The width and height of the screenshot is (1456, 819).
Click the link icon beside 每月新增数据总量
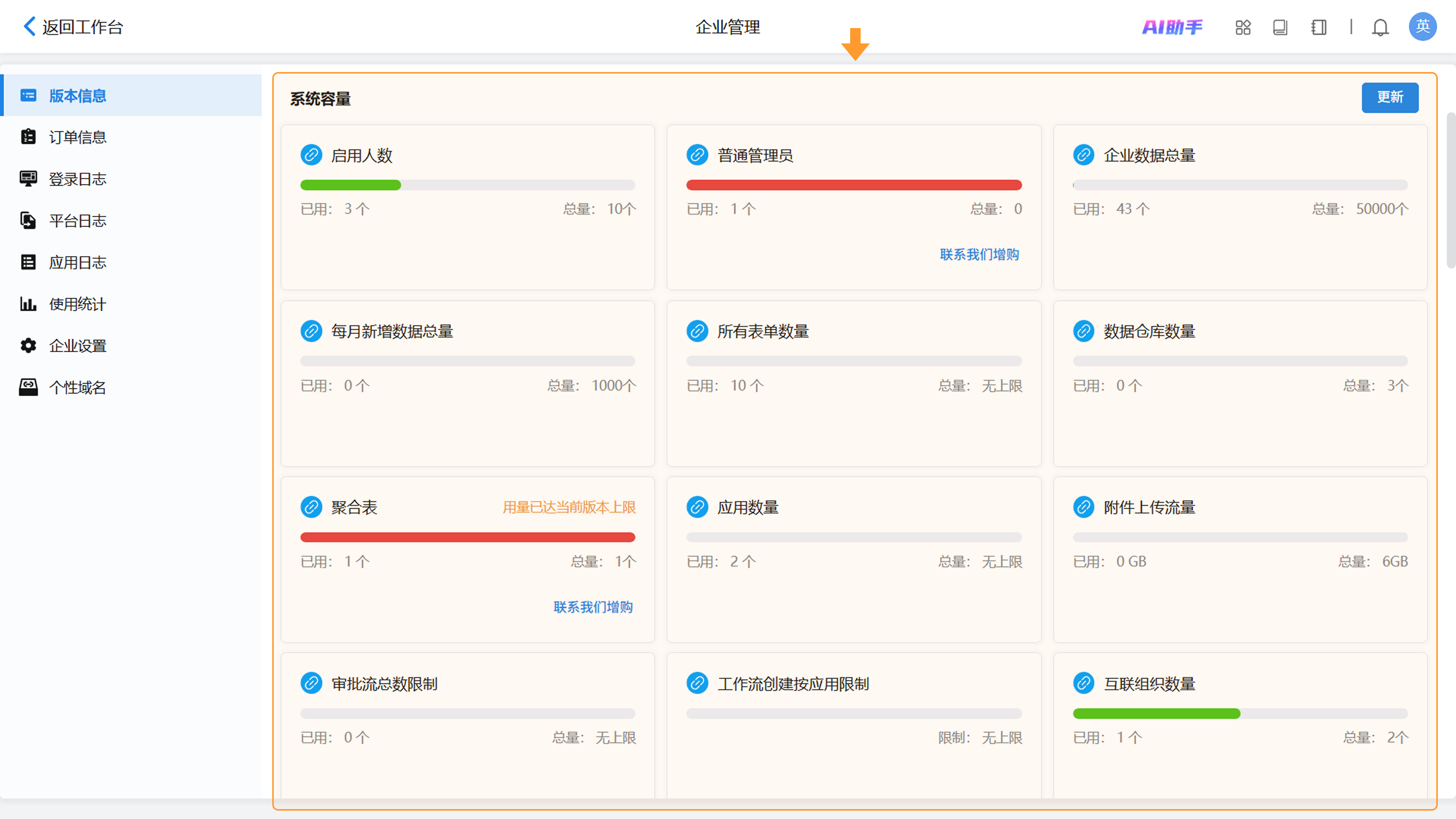(x=311, y=331)
